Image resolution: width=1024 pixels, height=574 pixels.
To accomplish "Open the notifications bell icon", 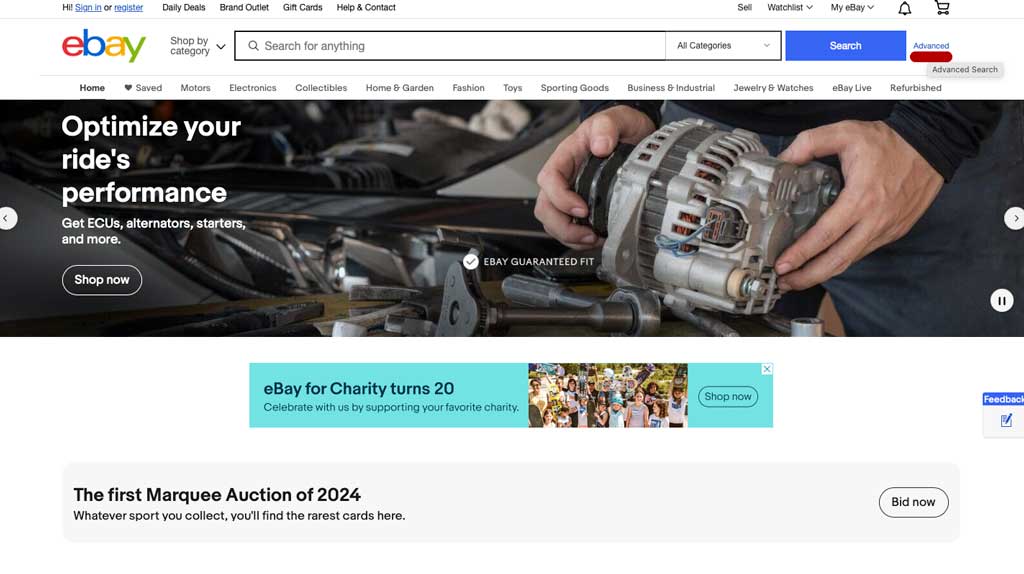I will [904, 8].
